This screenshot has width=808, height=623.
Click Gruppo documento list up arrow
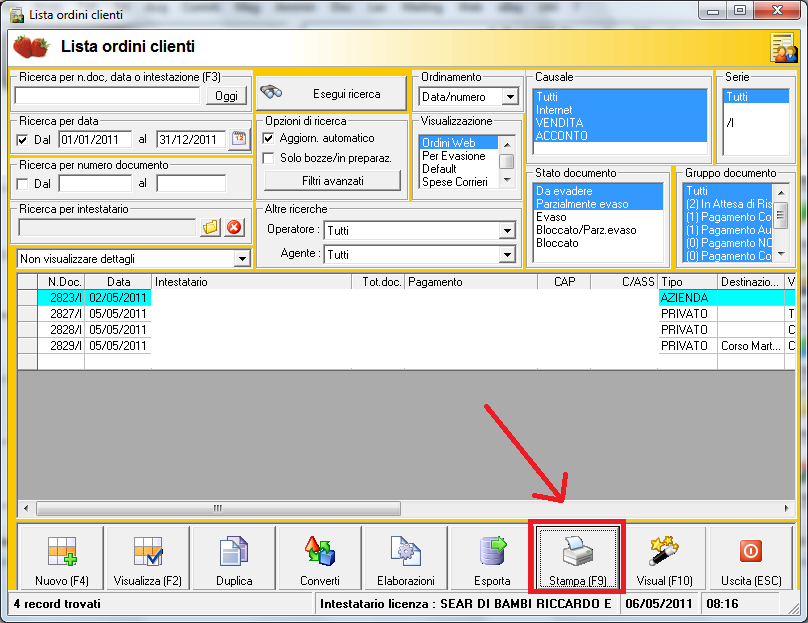click(781, 193)
